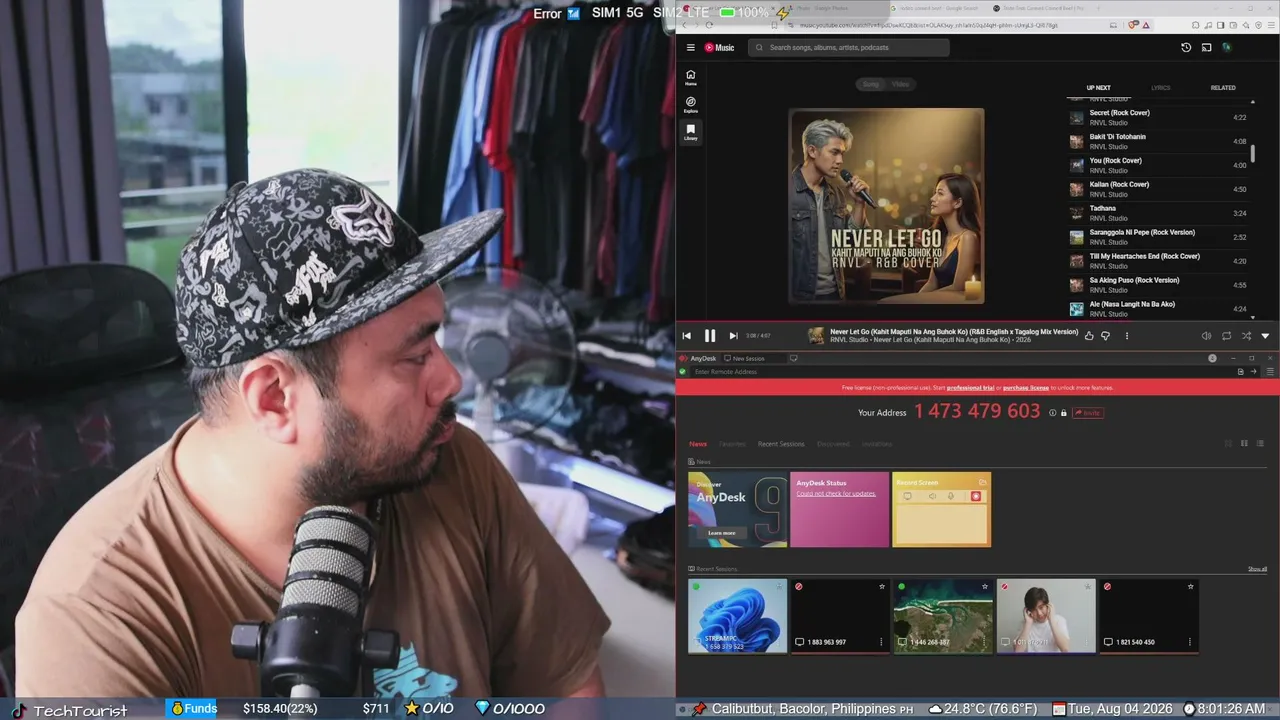Play You (Rock Cover) from the queue

1158,165
